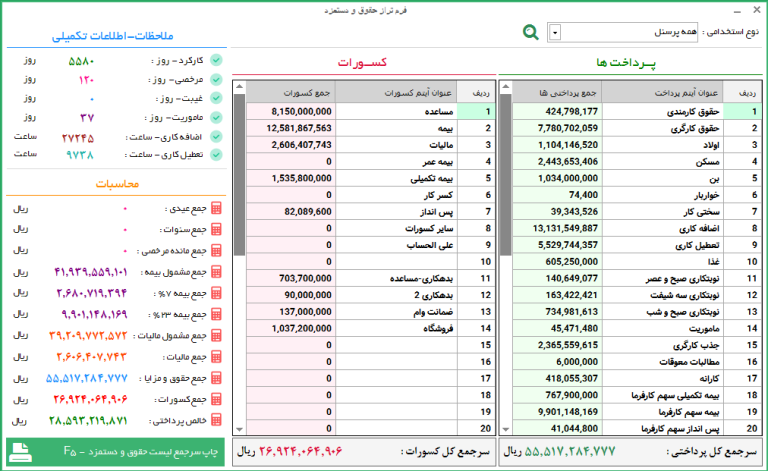The height and width of the screenshot is (471, 768).
Task: Click calculator icon beside جمع عیدی
Action: click(216, 209)
